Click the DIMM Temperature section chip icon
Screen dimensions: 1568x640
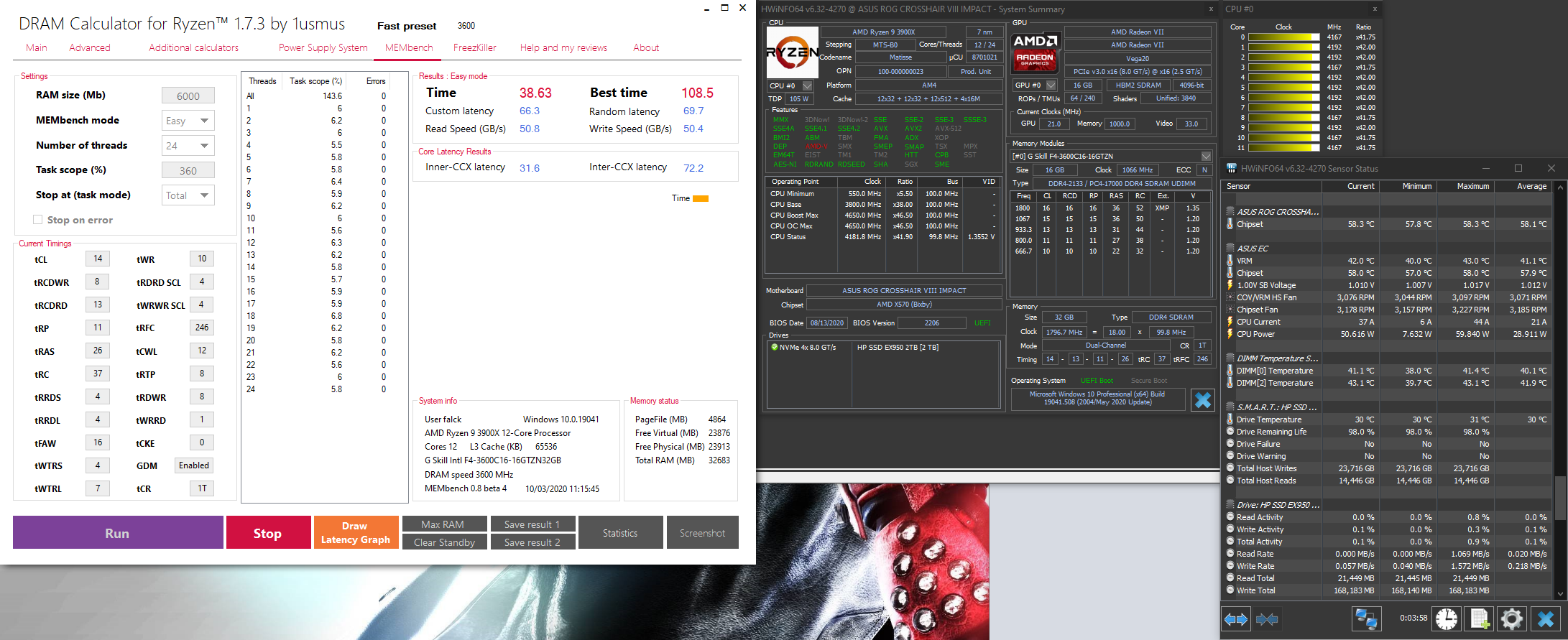[x=1230, y=358]
